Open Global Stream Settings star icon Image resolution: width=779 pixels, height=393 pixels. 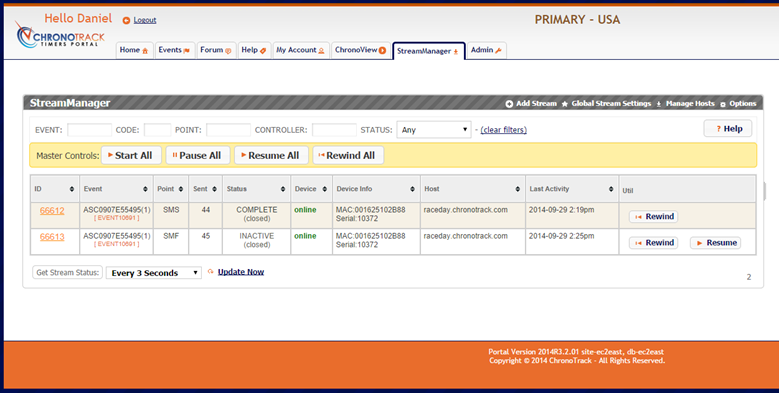click(564, 104)
